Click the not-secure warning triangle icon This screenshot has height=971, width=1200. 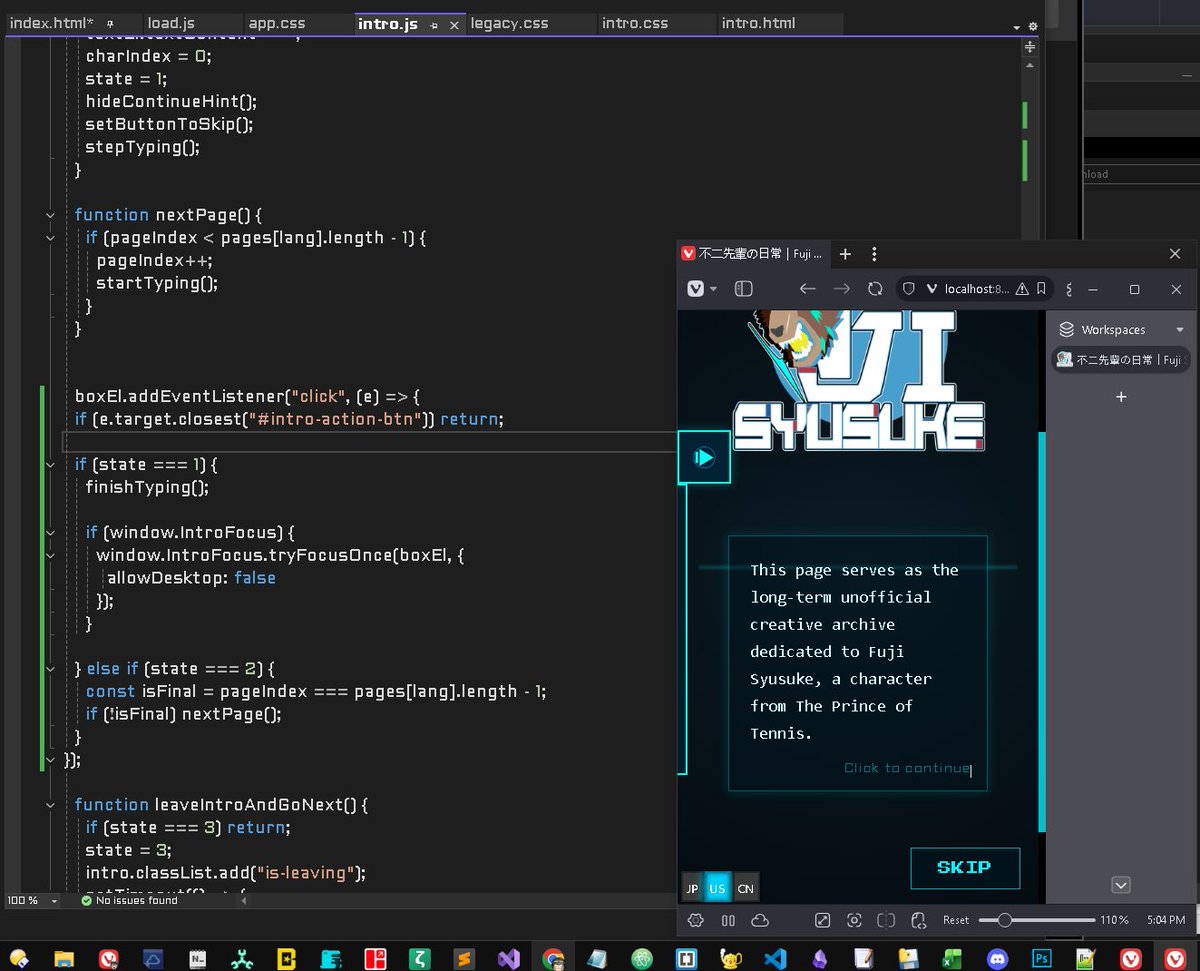coord(1022,288)
